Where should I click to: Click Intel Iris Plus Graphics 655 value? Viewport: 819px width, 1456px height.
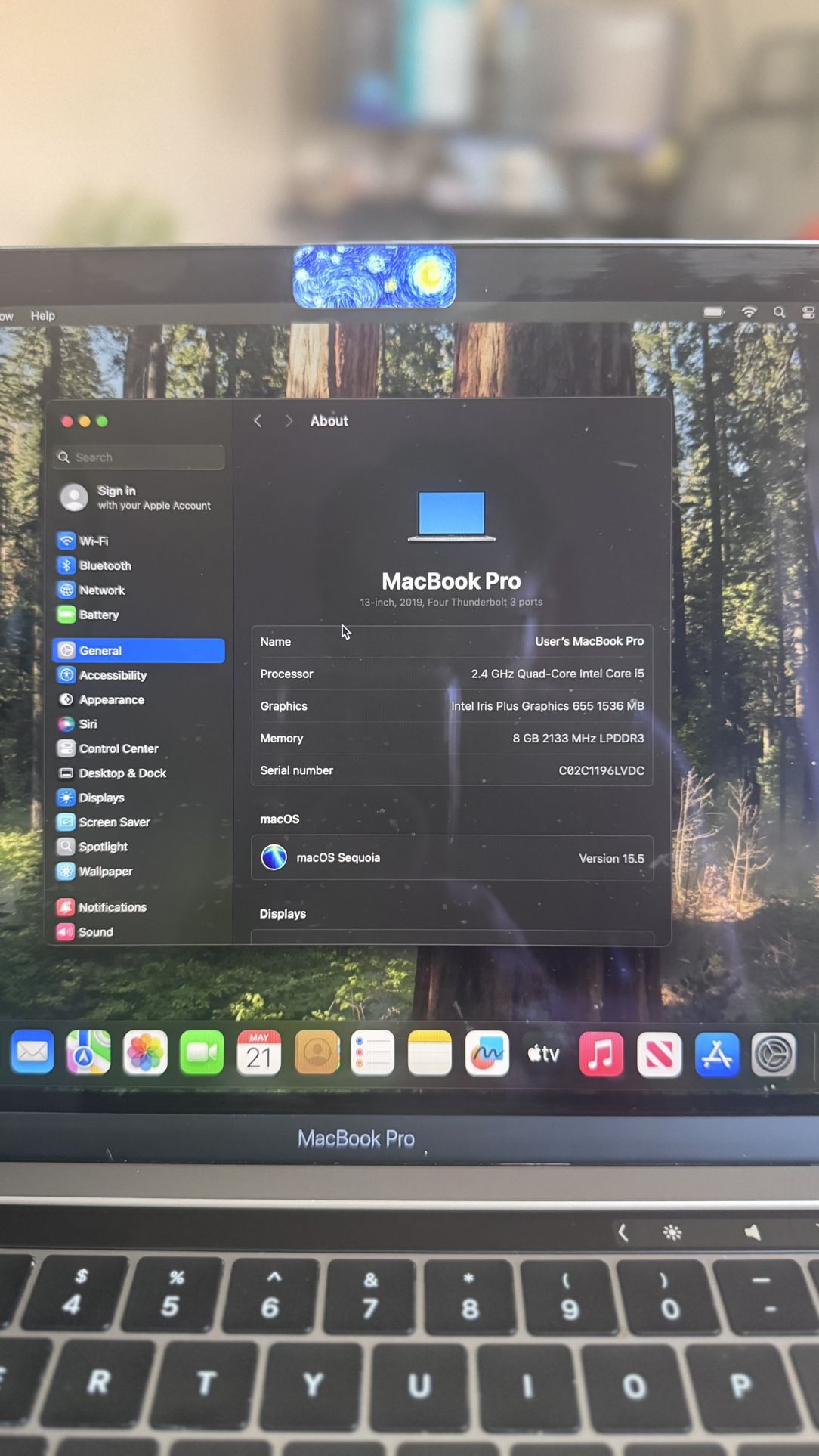point(548,705)
